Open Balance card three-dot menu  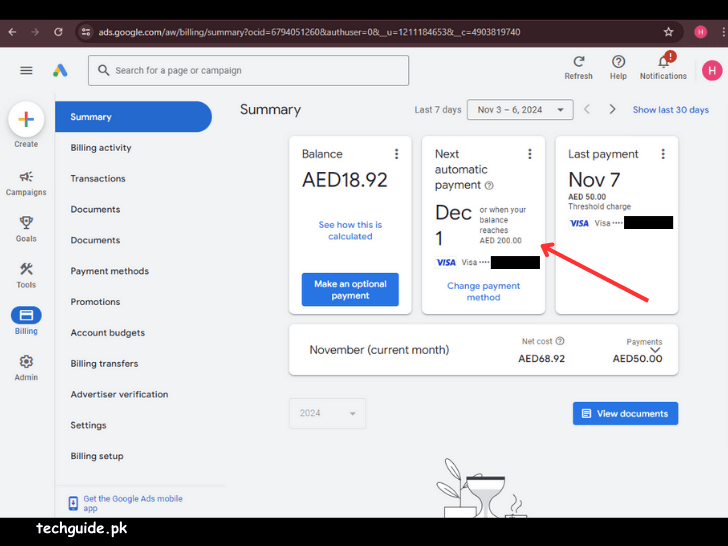click(396, 154)
